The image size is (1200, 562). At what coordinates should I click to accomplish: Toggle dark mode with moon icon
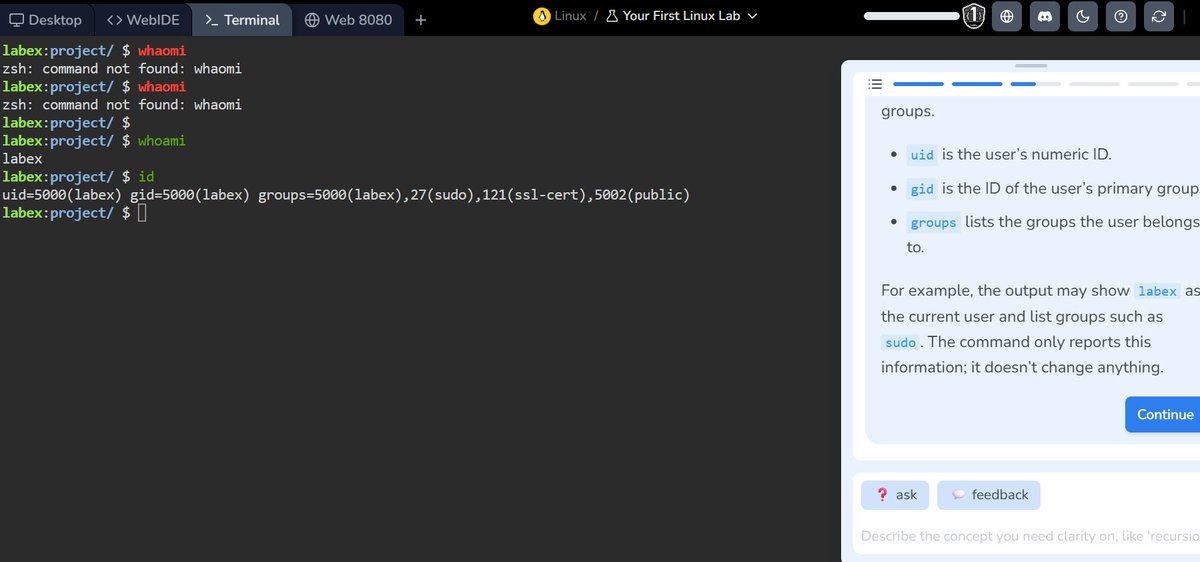[1084, 16]
